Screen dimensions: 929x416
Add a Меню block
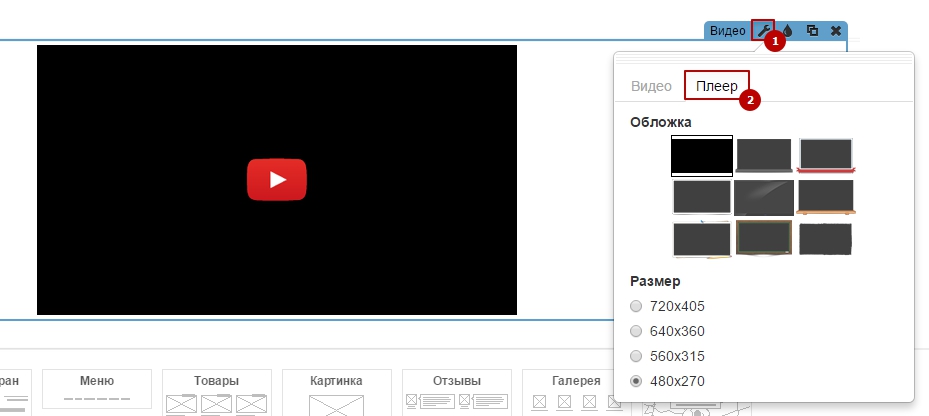tap(97, 389)
